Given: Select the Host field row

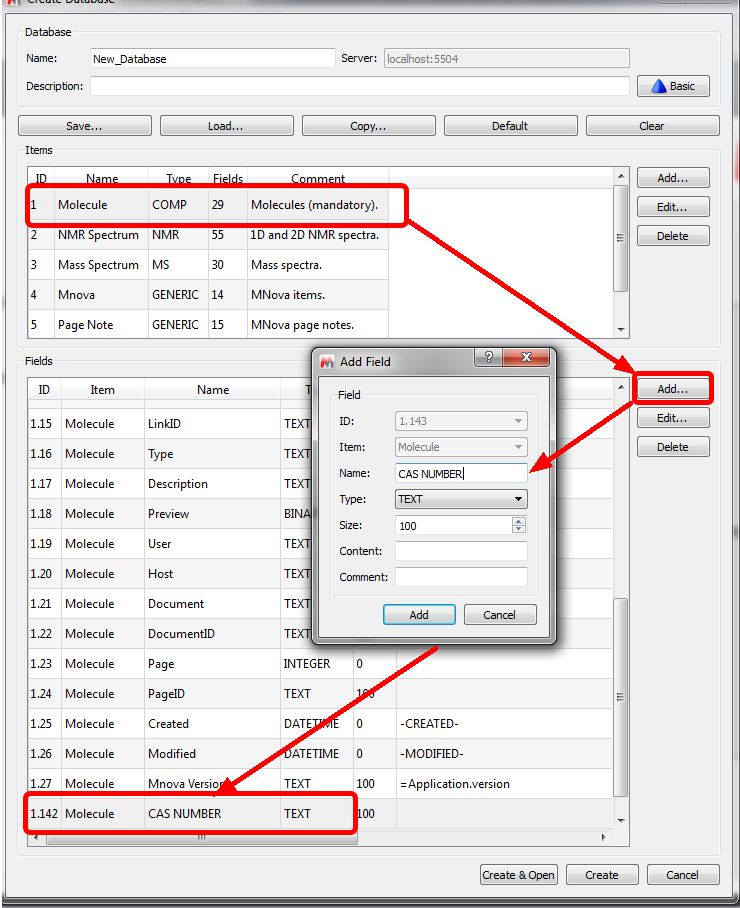Looking at the screenshot, I should tap(320, 574).
